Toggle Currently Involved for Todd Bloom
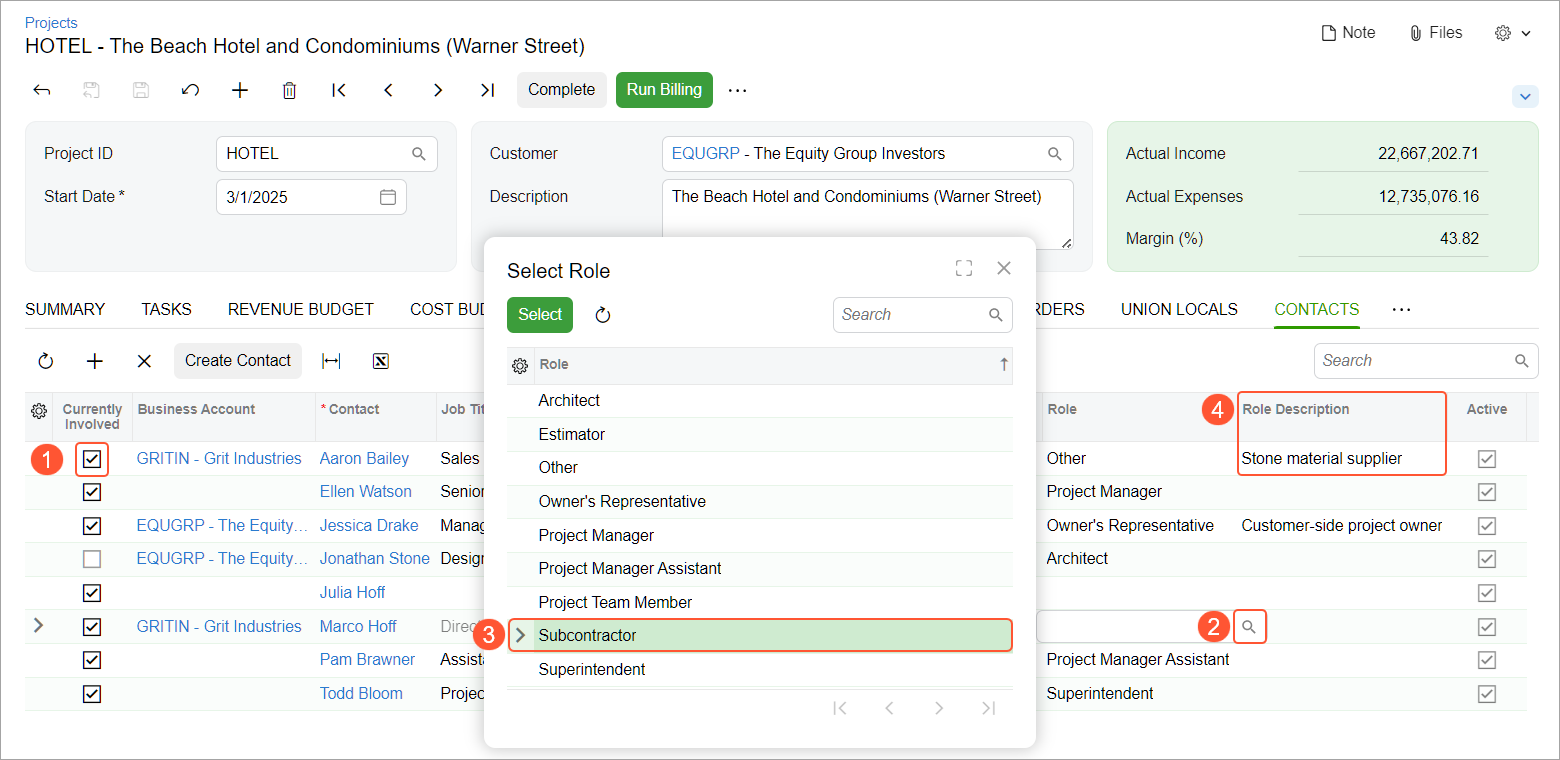1560x760 pixels. pyautogui.click(x=92, y=694)
